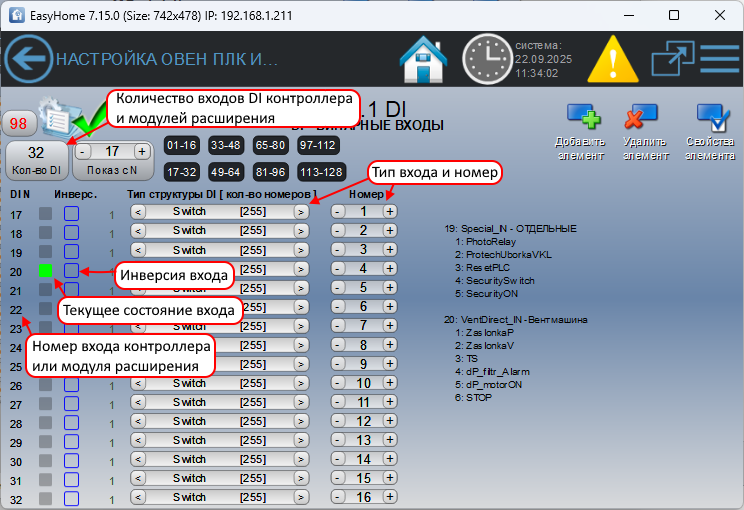Go to the home screen icon
This screenshot has width=744, height=510.
click(x=423, y=60)
